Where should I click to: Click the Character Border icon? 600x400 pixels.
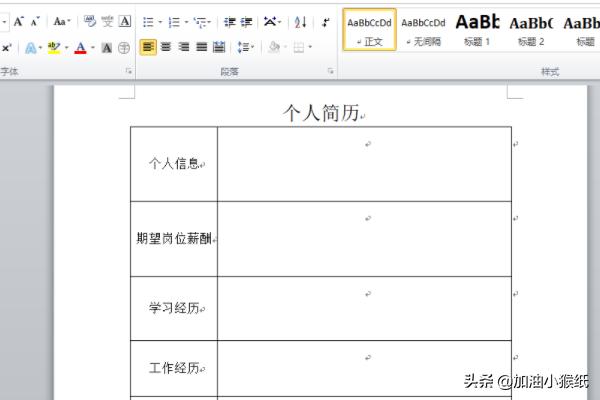click(x=125, y=21)
